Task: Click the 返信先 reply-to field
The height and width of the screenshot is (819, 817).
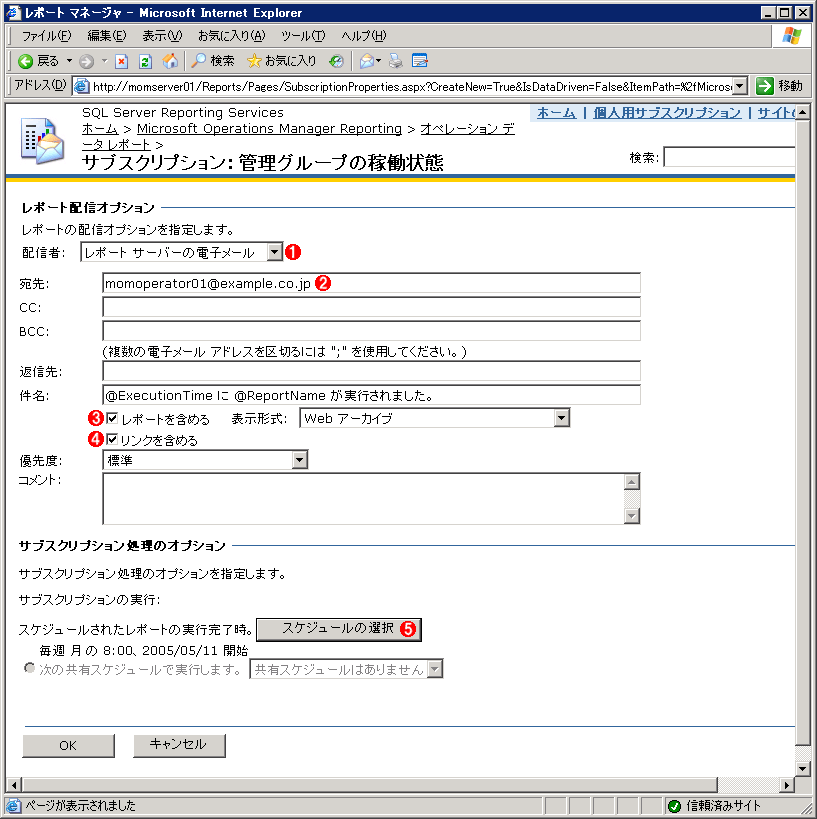Action: tap(371, 371)
